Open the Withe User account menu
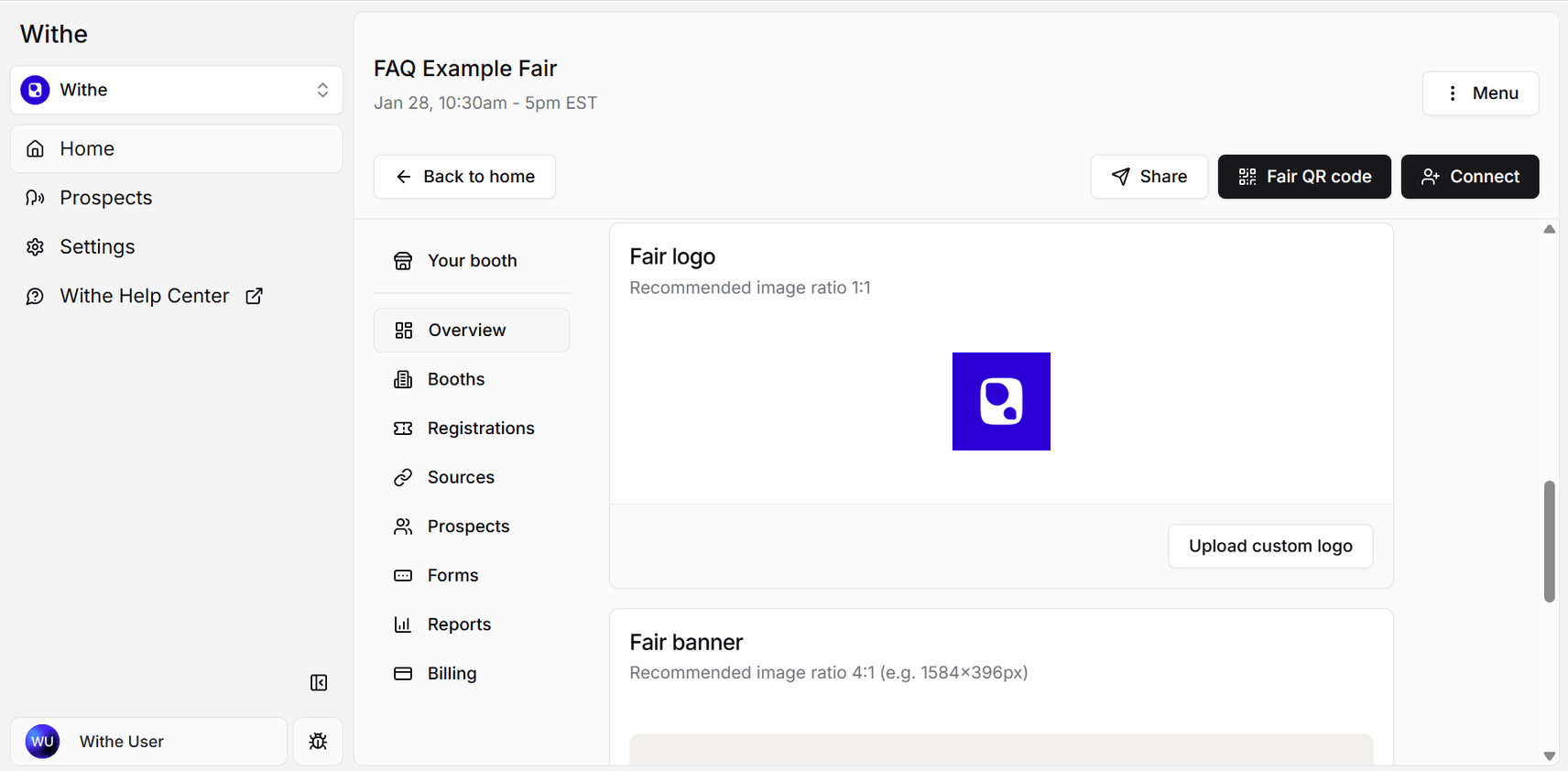The image size is (1568, 771). (148, 742)
